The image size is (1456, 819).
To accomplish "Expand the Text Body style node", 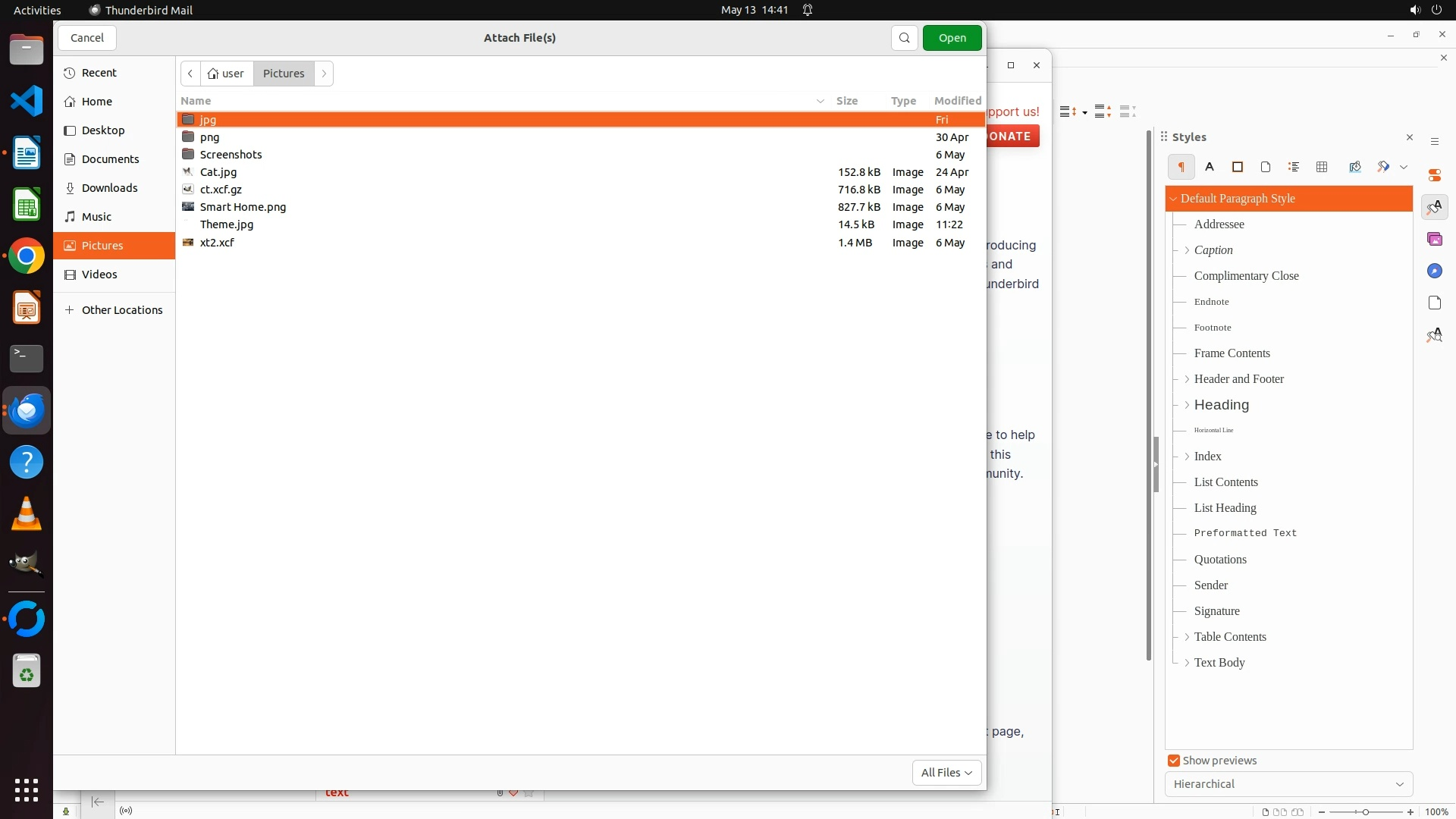I will pos(1187,663).
